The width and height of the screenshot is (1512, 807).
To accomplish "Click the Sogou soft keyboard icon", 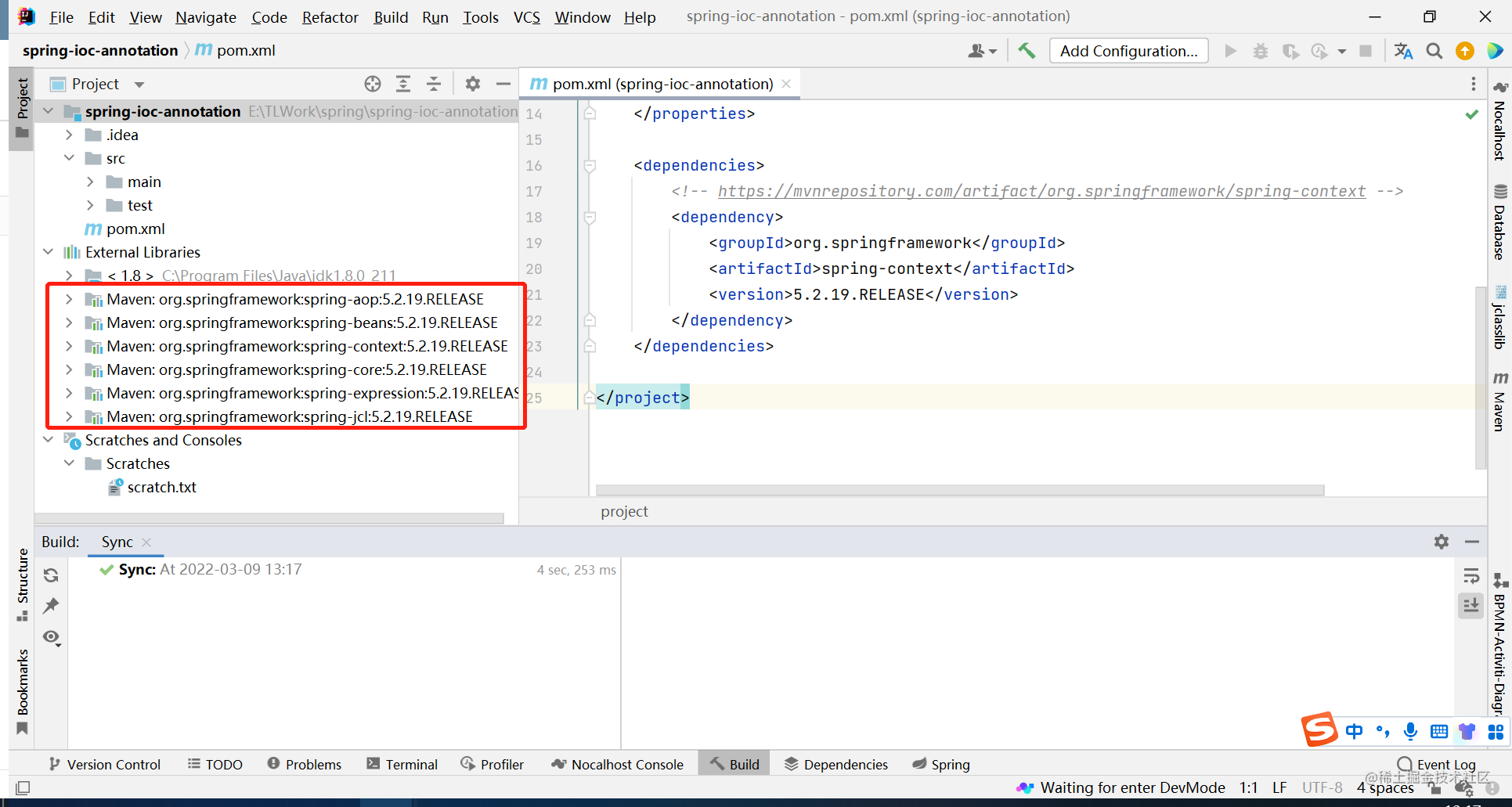I will pos(1439,732).
